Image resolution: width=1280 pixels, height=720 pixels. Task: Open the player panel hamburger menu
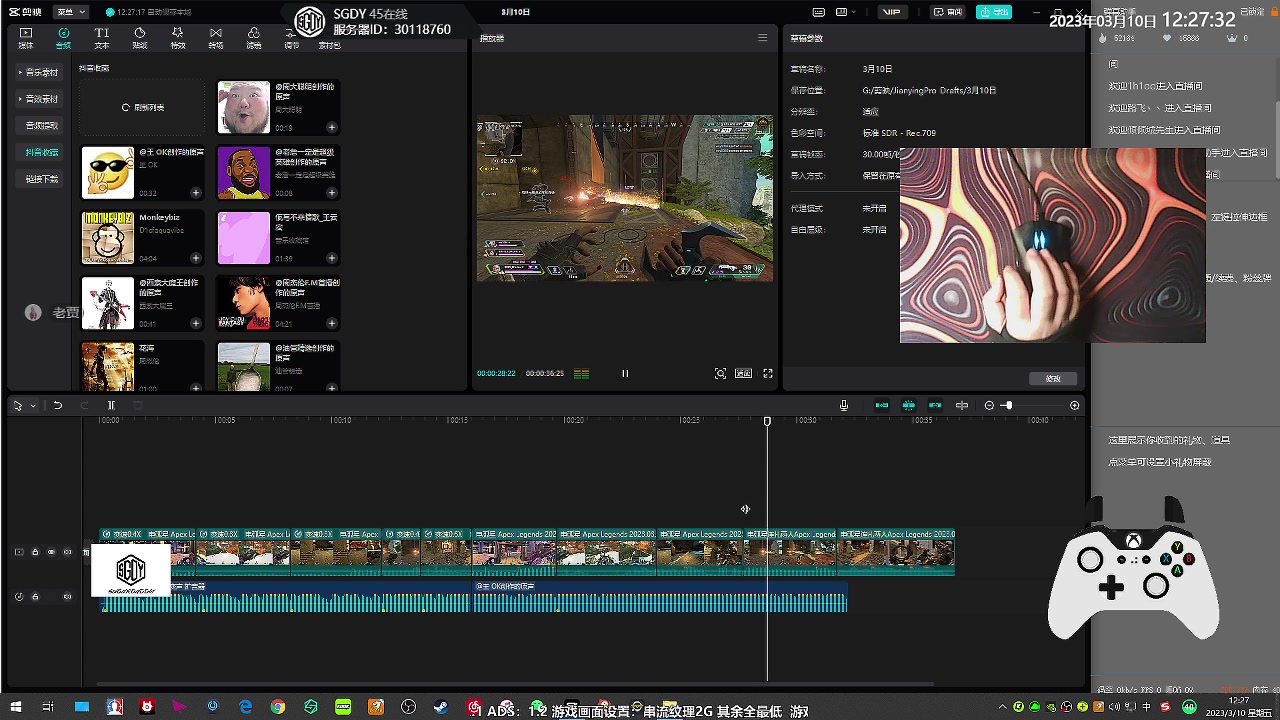click(x=762, y=38)
